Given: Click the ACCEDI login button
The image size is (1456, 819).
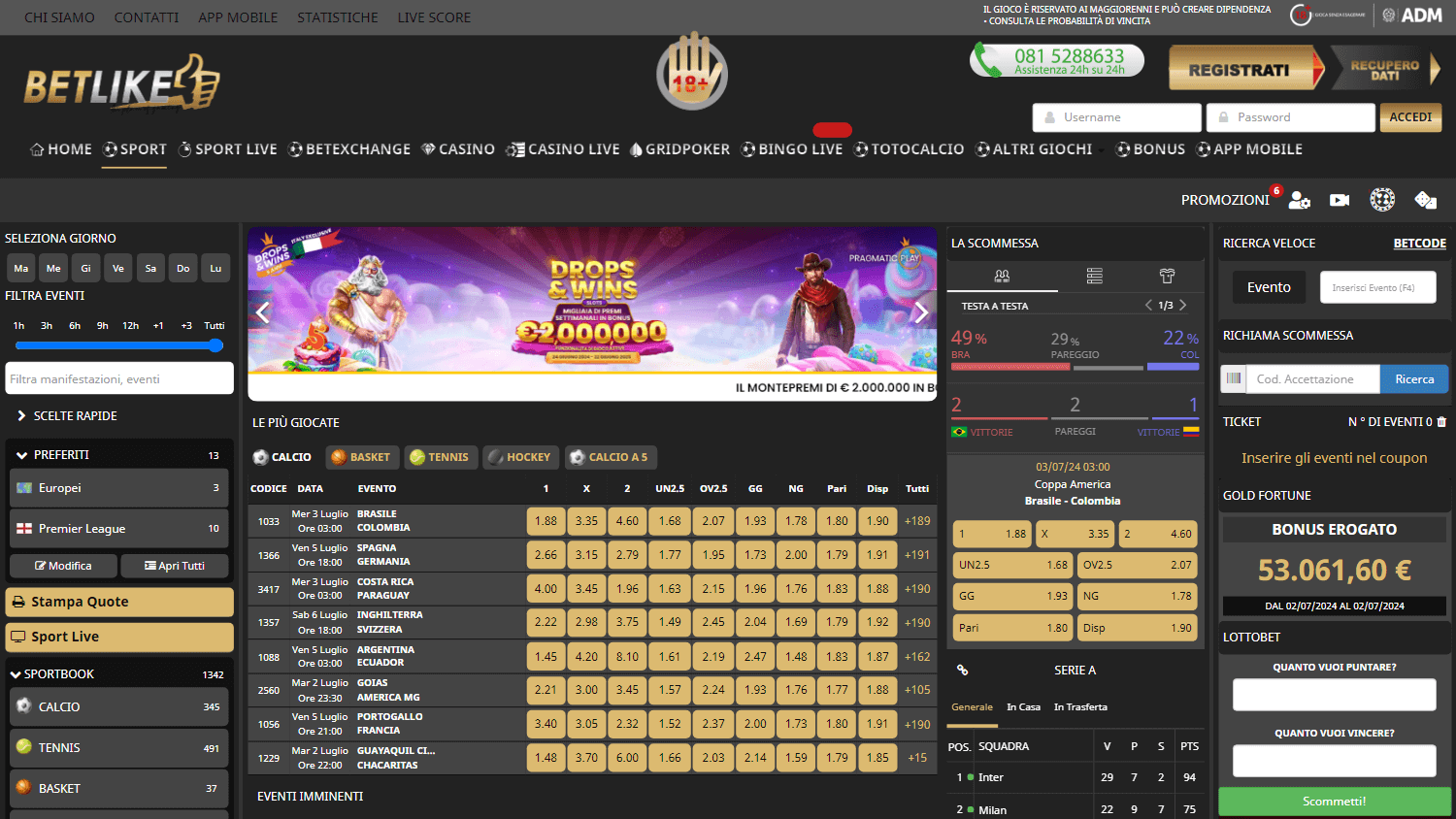Looking at the screenshot, I should tap(1410, 117).
